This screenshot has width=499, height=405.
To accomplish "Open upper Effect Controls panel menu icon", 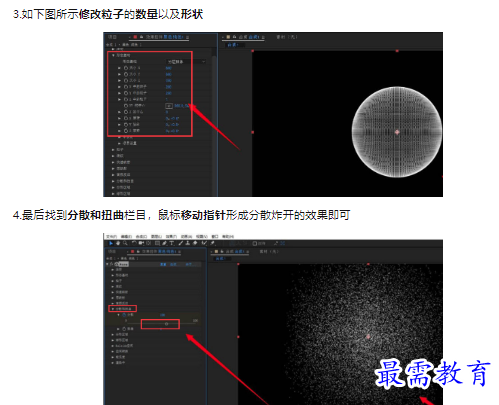I will click(187, 37).
